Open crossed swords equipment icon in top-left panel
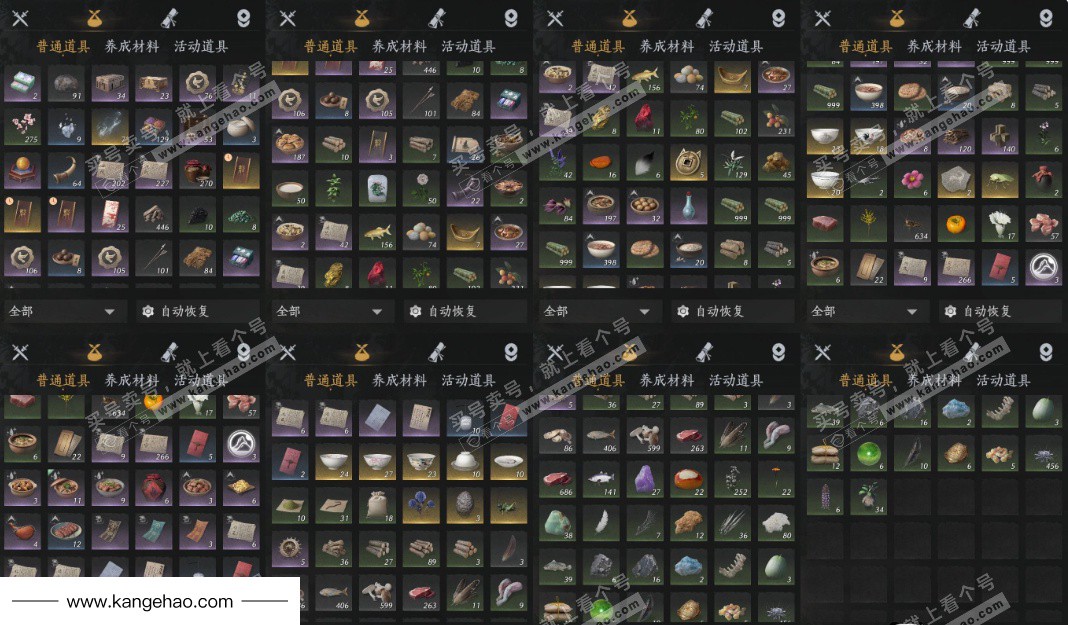This screenshot has height=625, width=1068. pos(20,18)
